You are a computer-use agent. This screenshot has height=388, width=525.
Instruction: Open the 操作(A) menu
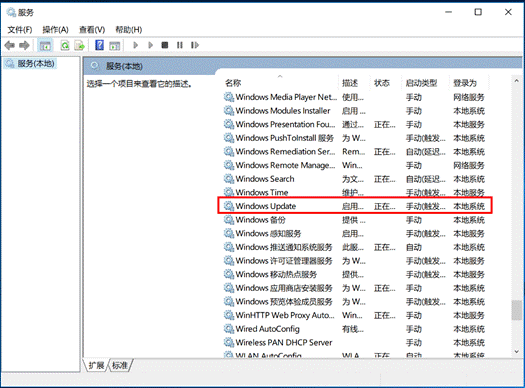[56, 30]
